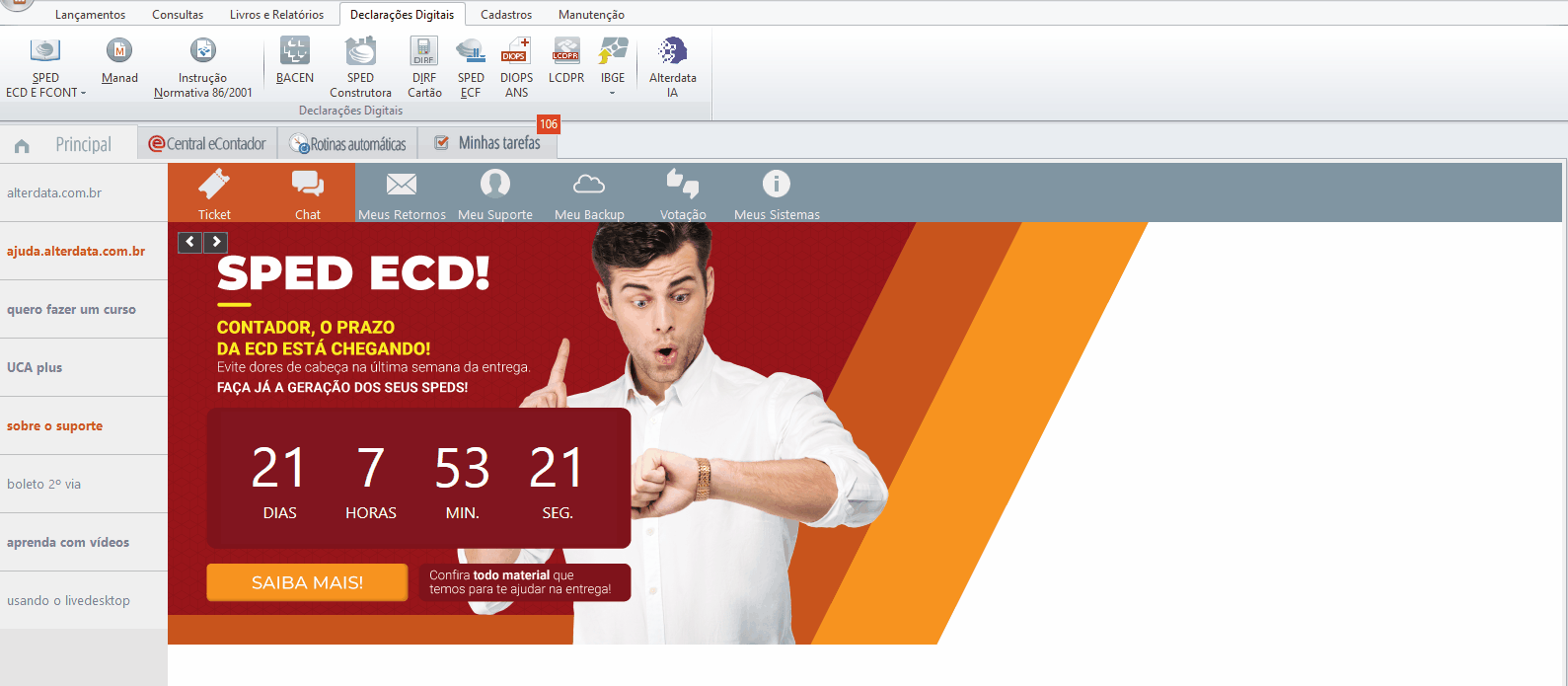
Task: Open SPED ECF tool
Action: coord(471,67)
